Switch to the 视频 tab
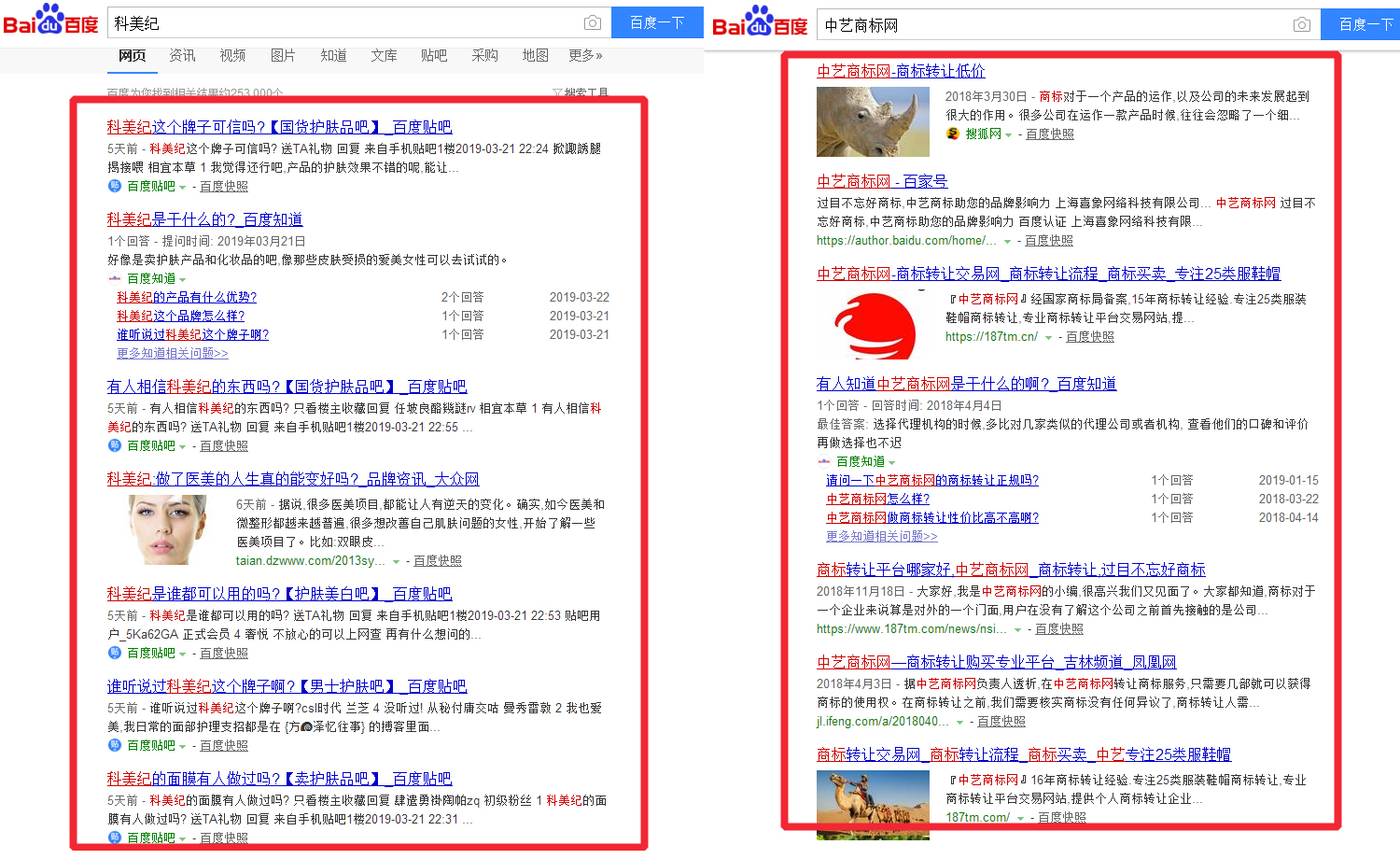 click(x=232, y=55)
